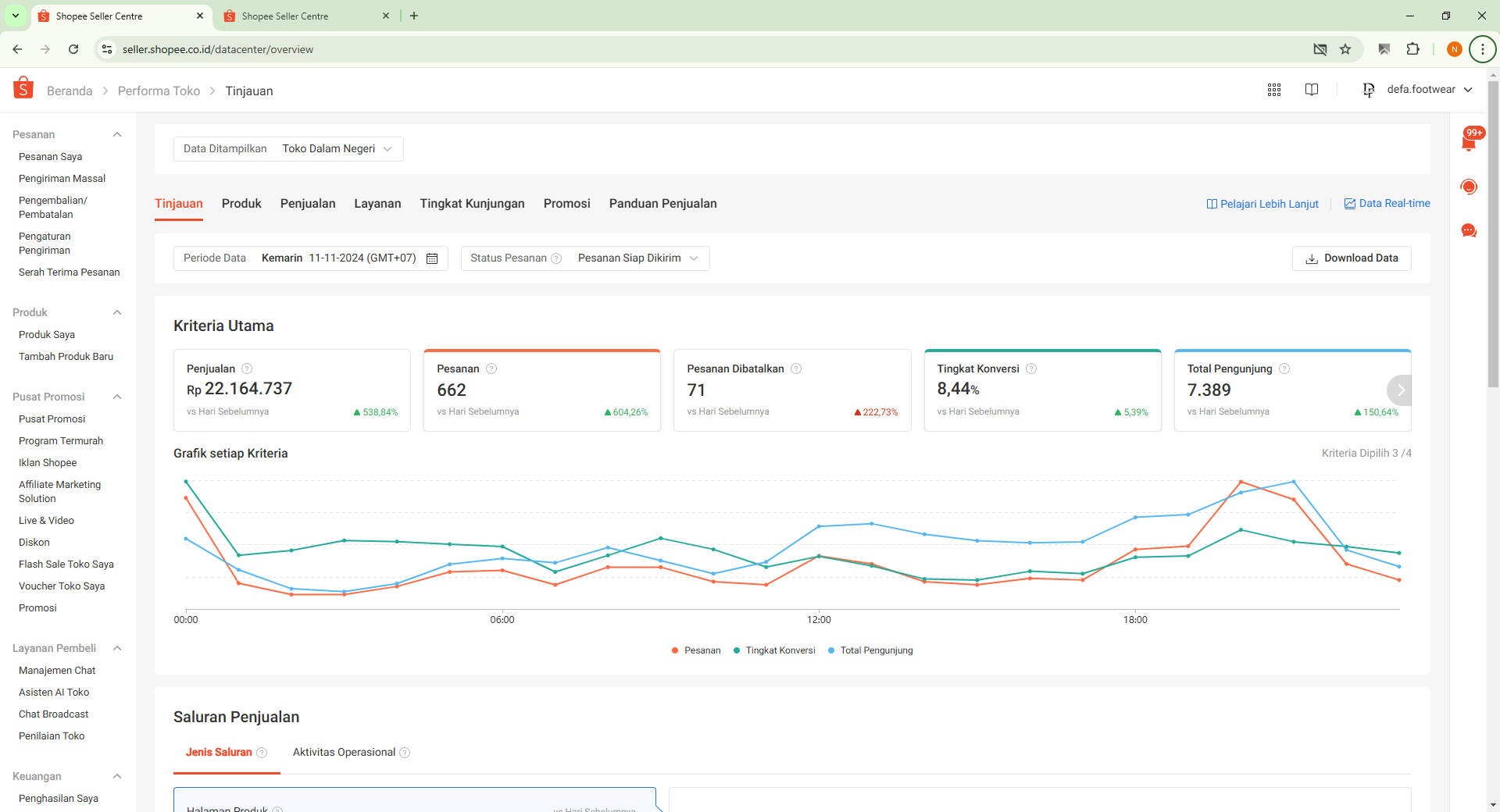The image size is (1500, 812).
Task: Go to Performa Toko breadcrumb
Action: (x=159, y=91)
